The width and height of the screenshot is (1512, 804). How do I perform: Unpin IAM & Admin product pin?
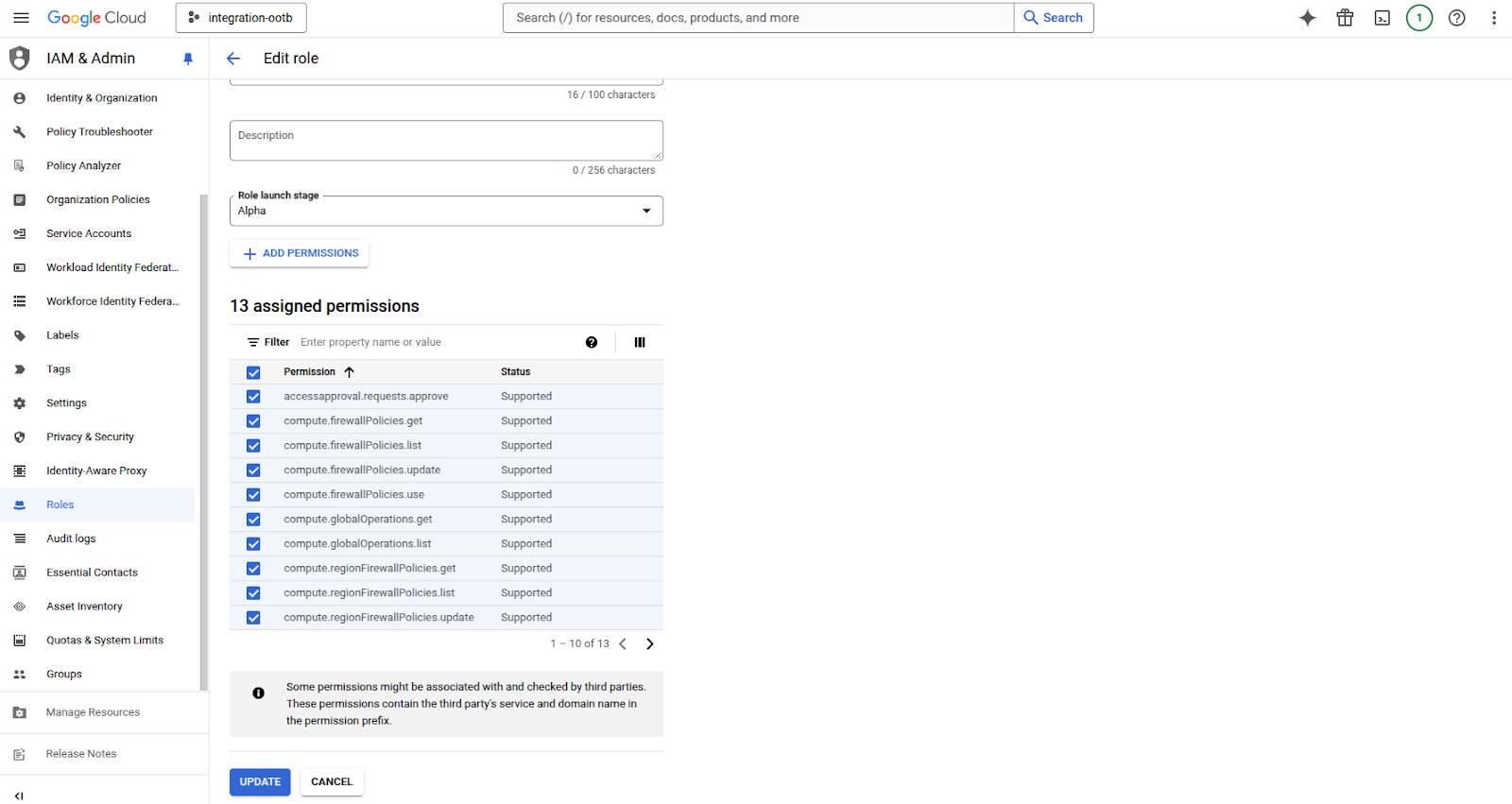point(188,59)
